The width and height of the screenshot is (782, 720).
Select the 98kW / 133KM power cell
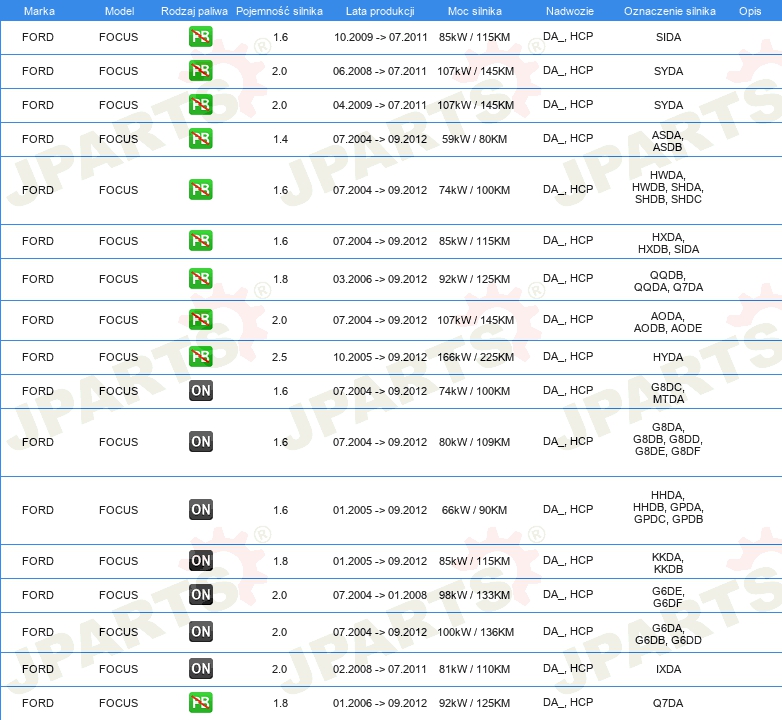(474, 595)
